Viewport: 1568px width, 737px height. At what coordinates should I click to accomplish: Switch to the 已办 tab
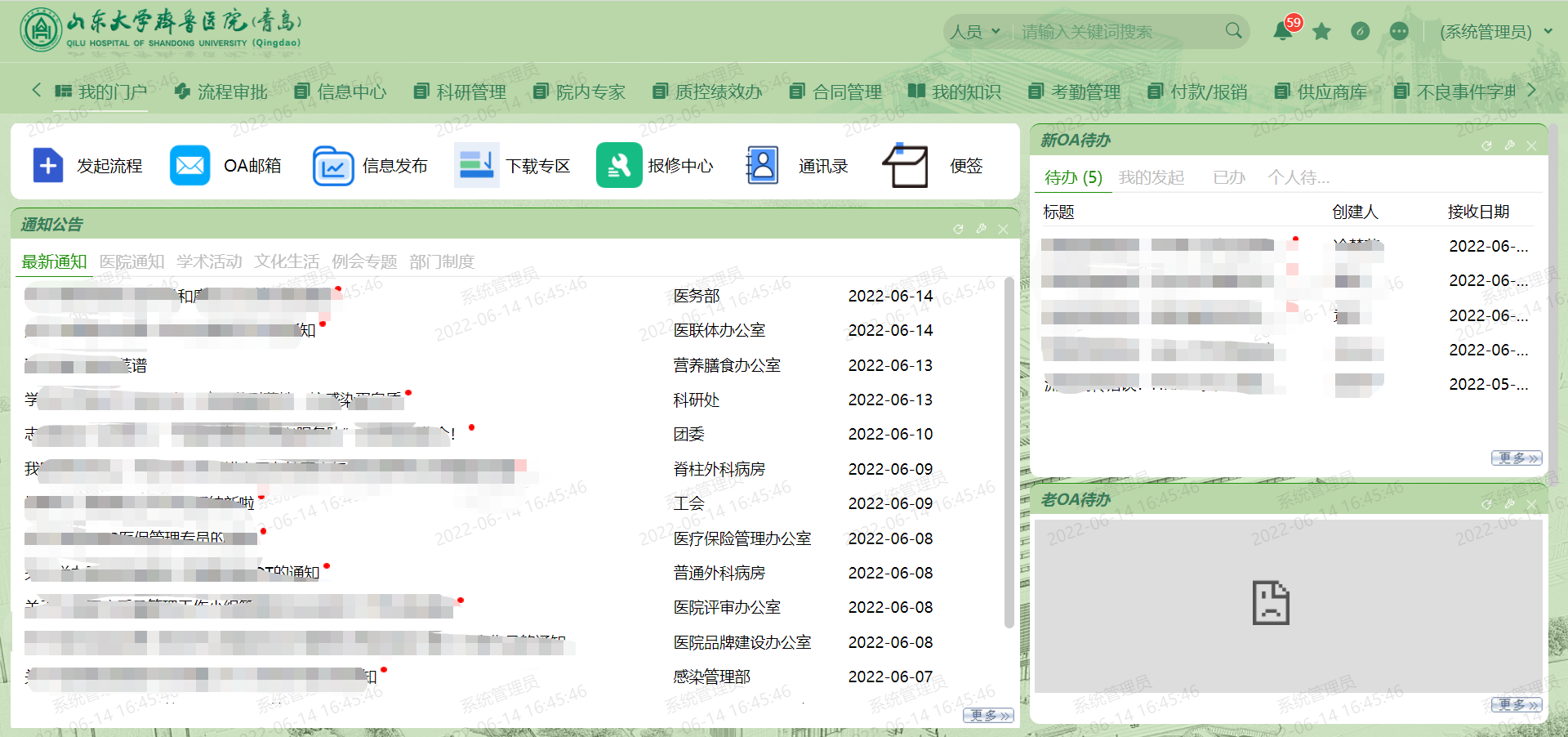point(1229,177)
